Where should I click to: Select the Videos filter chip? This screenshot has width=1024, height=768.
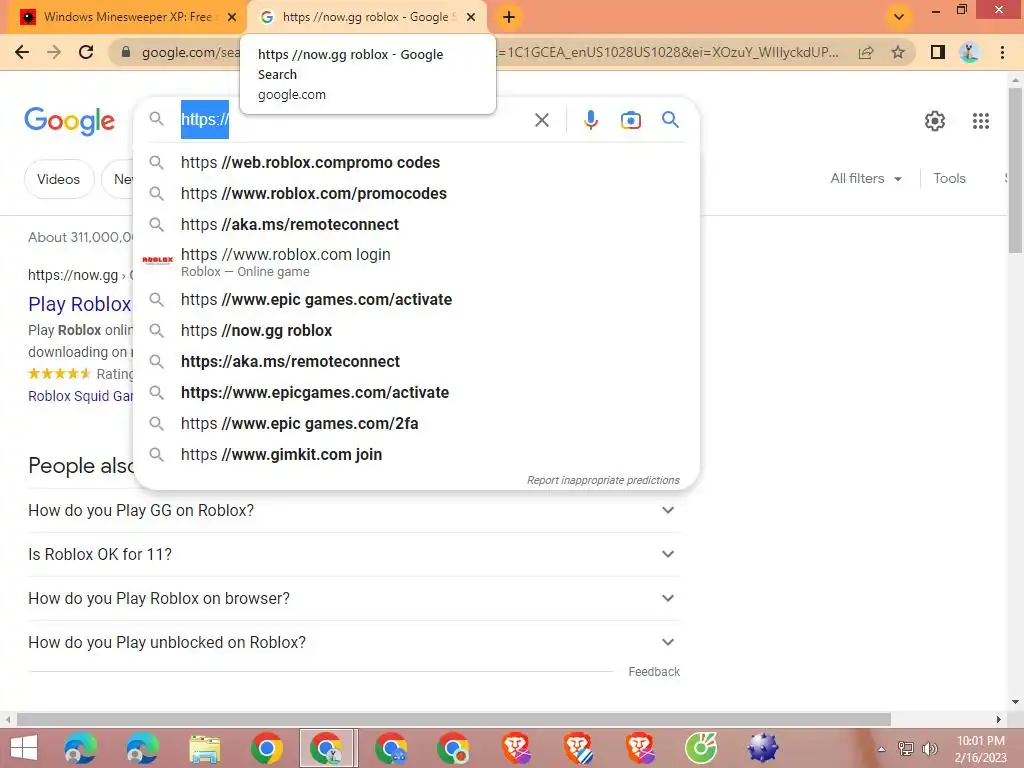point(59,179)
